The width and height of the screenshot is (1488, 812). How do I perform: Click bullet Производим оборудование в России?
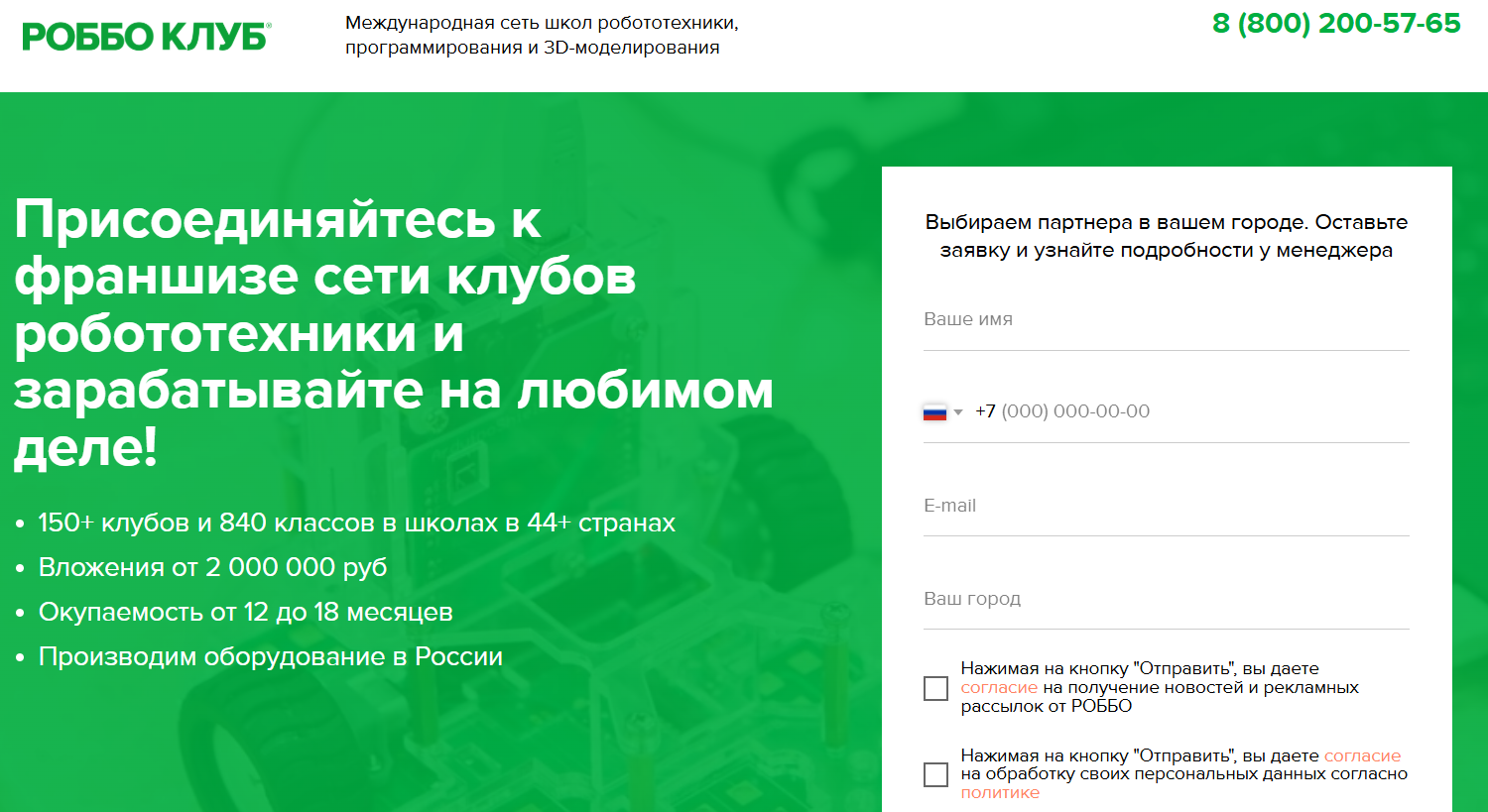tap(270, 656)
